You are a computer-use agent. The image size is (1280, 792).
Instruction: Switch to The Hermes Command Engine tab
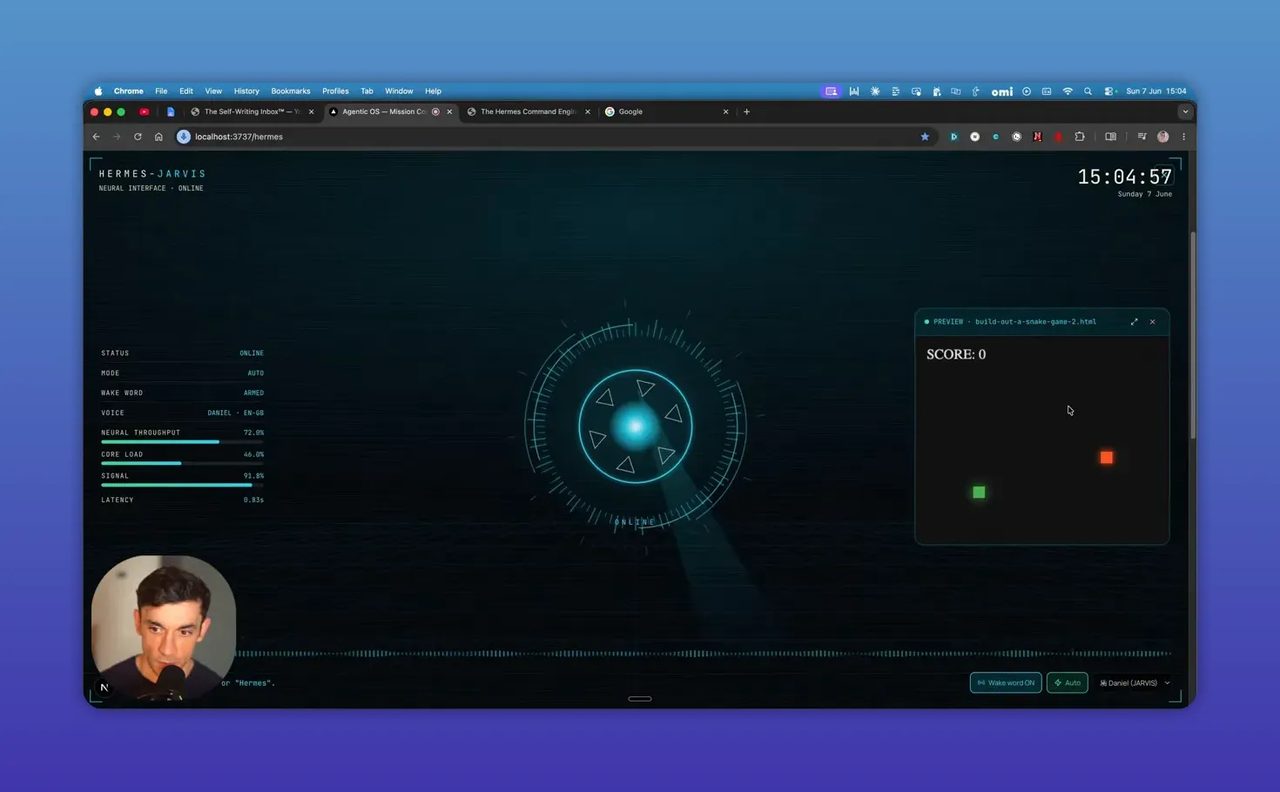pyautogui.click(x=529, y=112)
